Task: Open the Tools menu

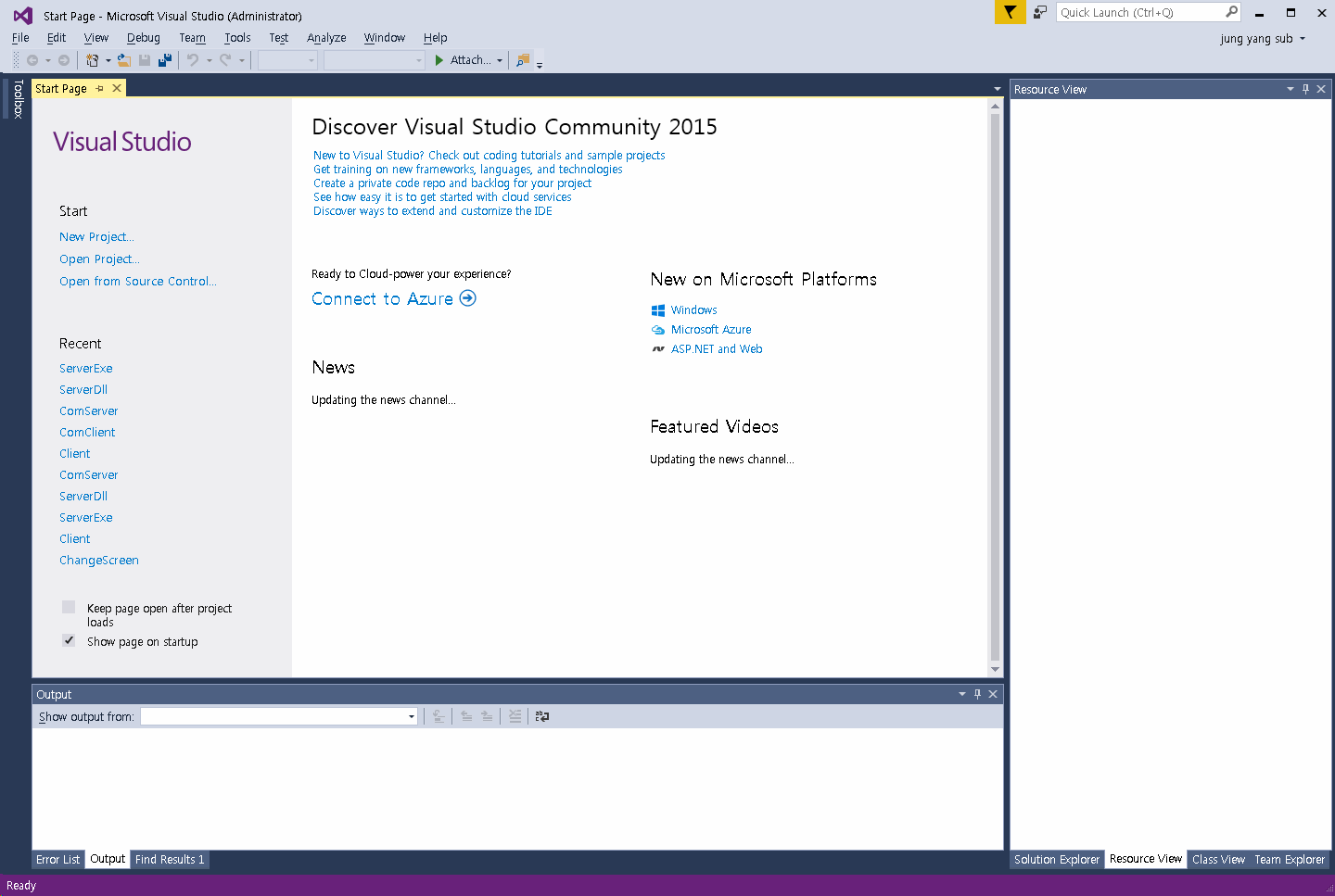Action: point(237,38)
